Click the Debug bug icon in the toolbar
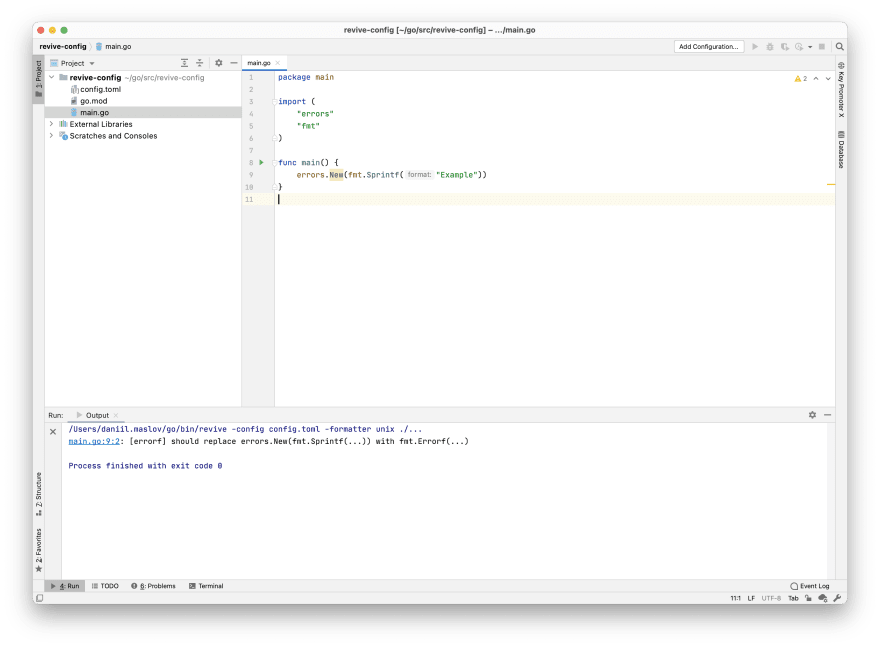880x647 pixels. [x=770, y=47]
